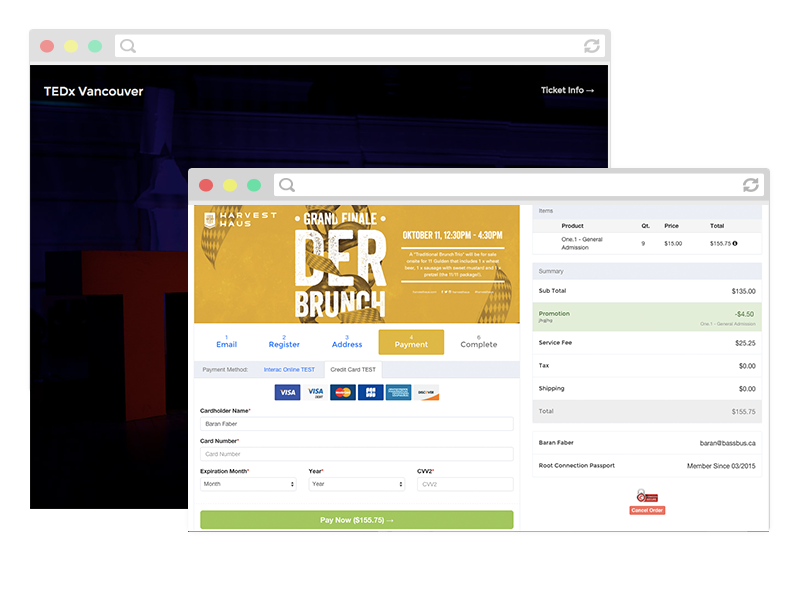Screen dimensions: 800x600
Task: Select the Discover card icon
Action: point(427,392)
